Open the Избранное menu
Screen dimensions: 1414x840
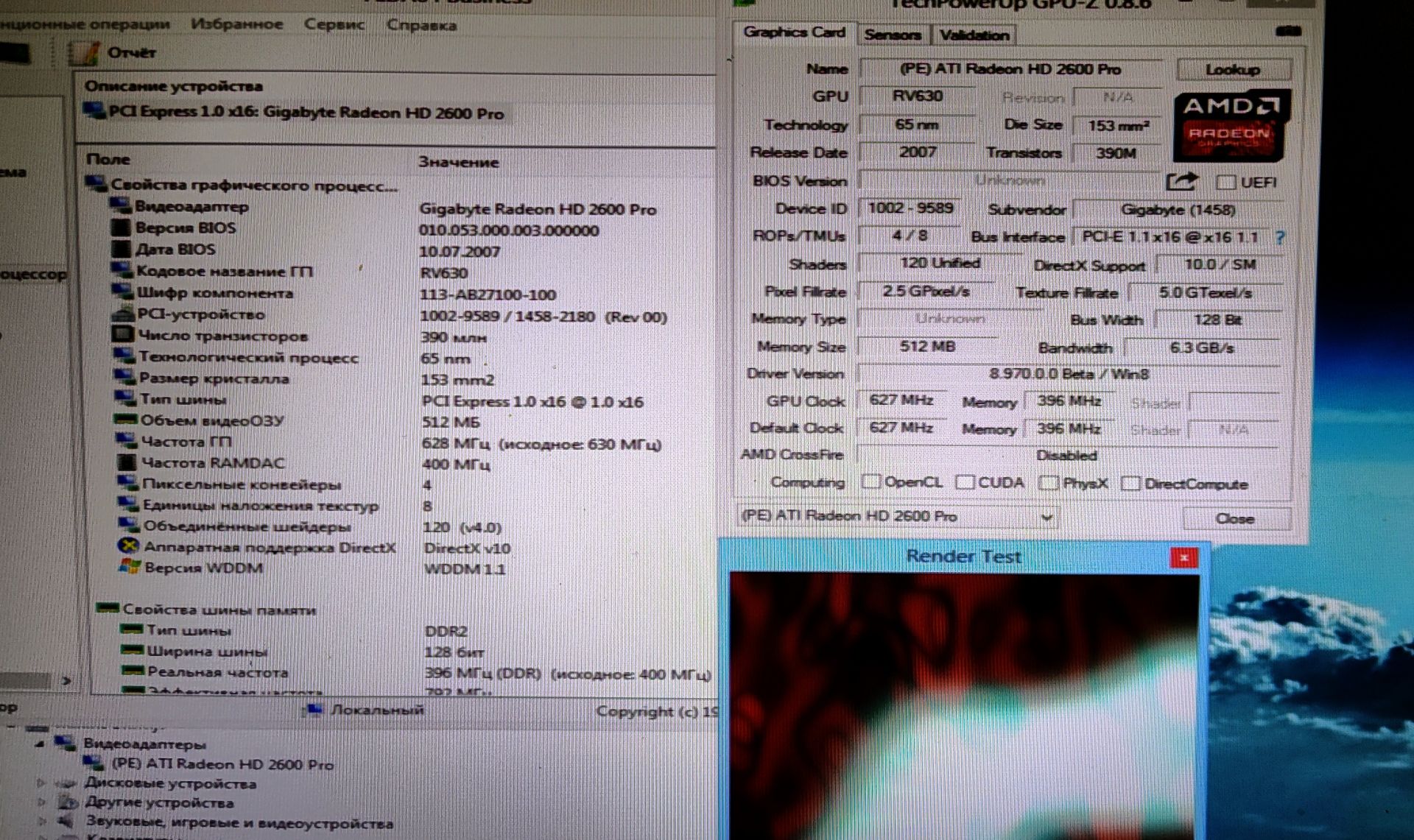coord(236,24)
